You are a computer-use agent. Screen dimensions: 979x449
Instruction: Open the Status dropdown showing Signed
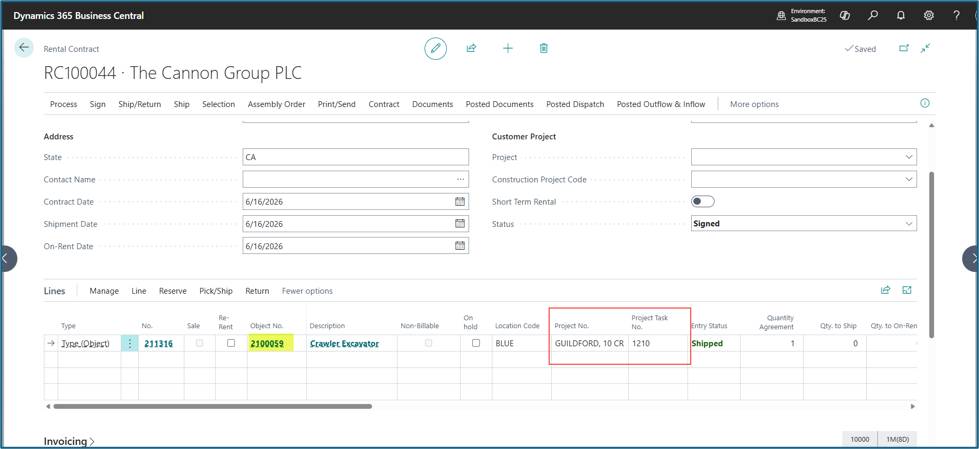tap(908, 224)
